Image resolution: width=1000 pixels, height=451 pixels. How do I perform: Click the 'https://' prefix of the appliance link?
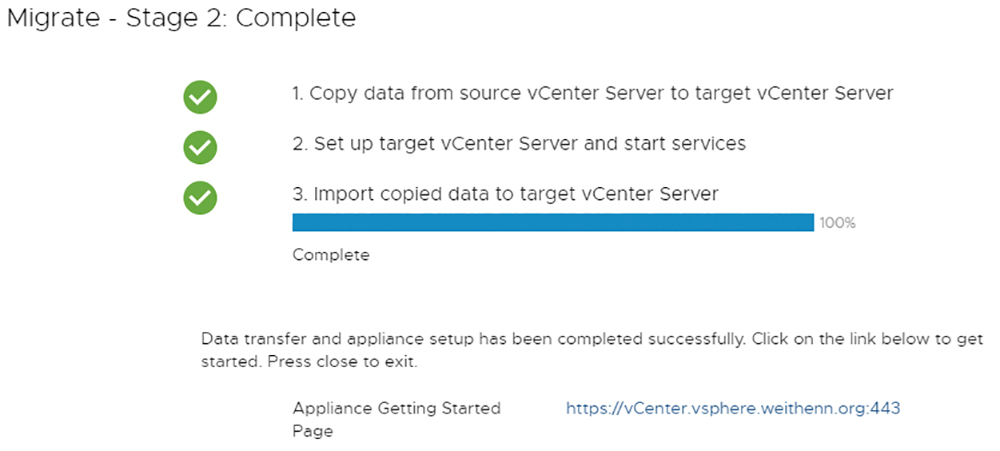point(593,408)
